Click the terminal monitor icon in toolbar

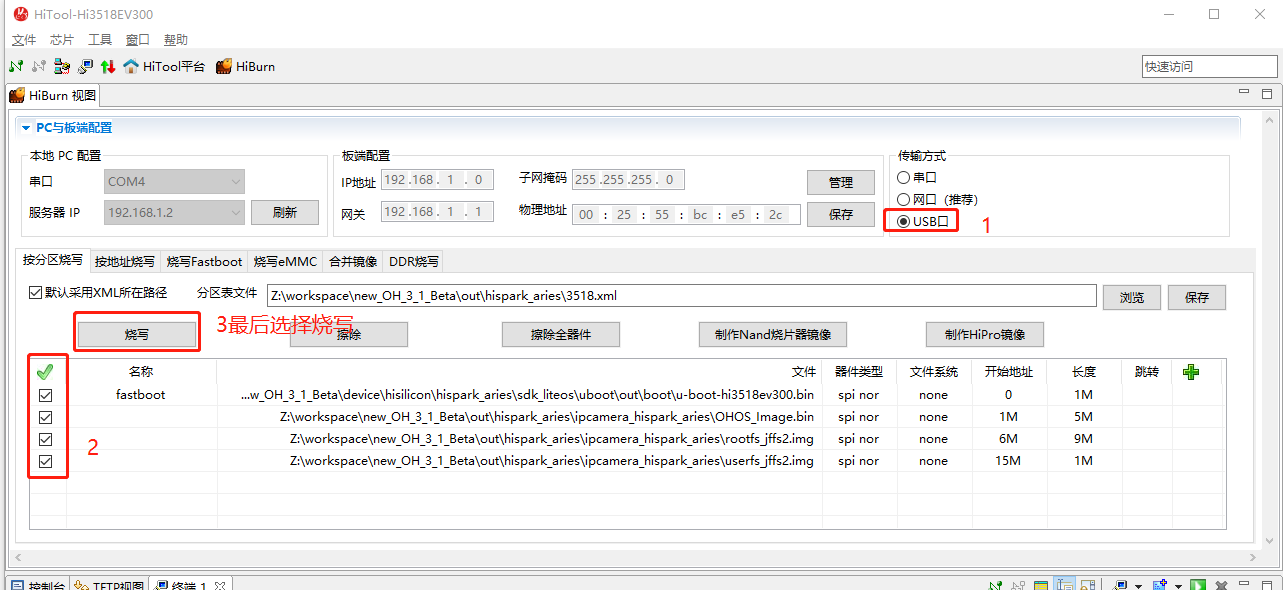coord(85,67)
